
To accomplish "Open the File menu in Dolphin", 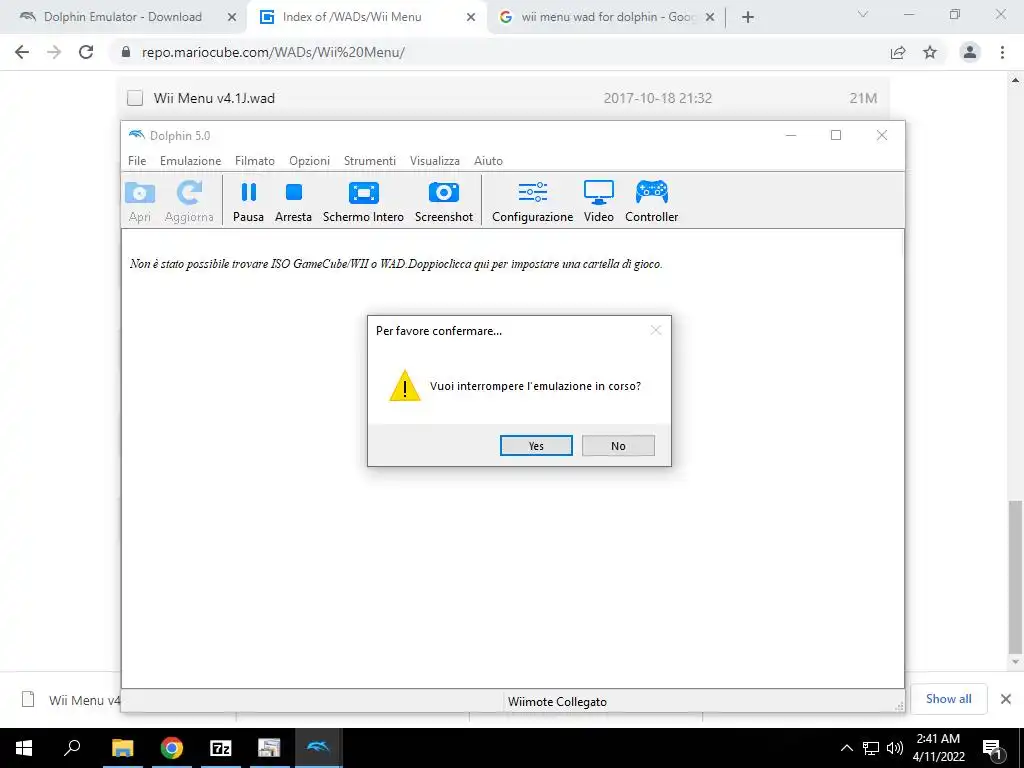I will pos(137,161).
